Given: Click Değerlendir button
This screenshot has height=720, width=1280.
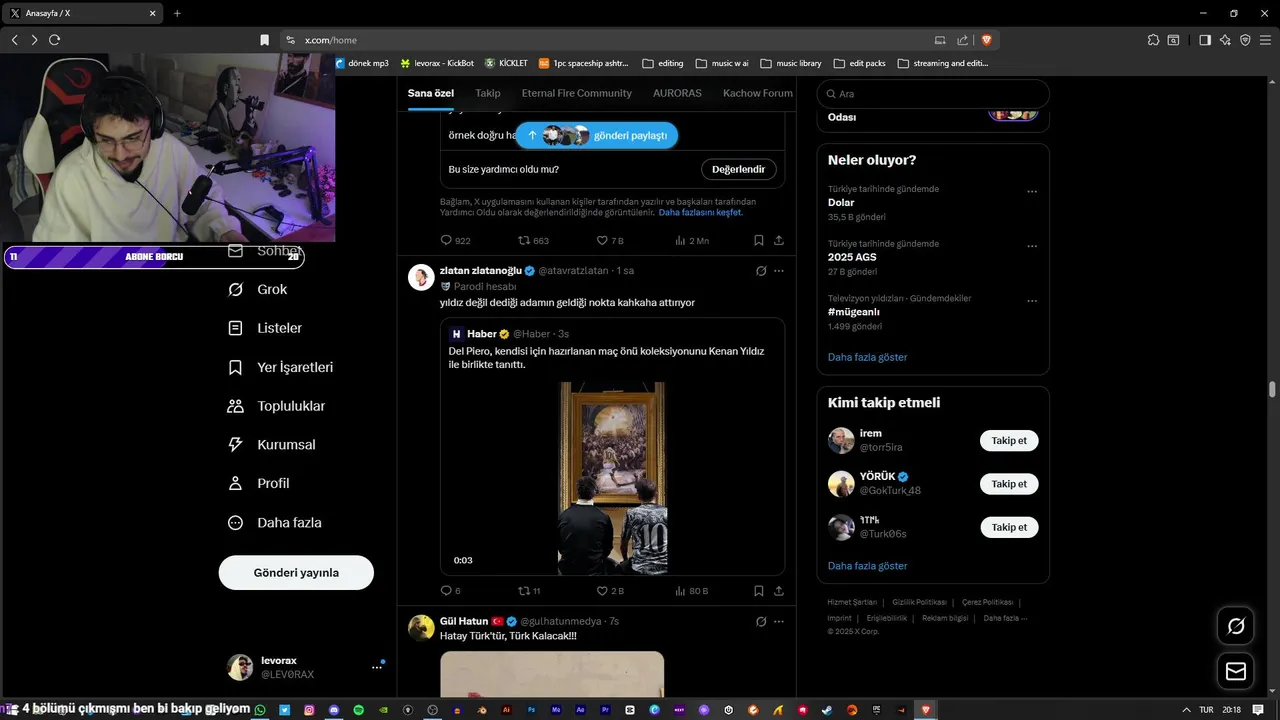Looking at the screenshot, I should pyautogui.click(x=739, y=169).
